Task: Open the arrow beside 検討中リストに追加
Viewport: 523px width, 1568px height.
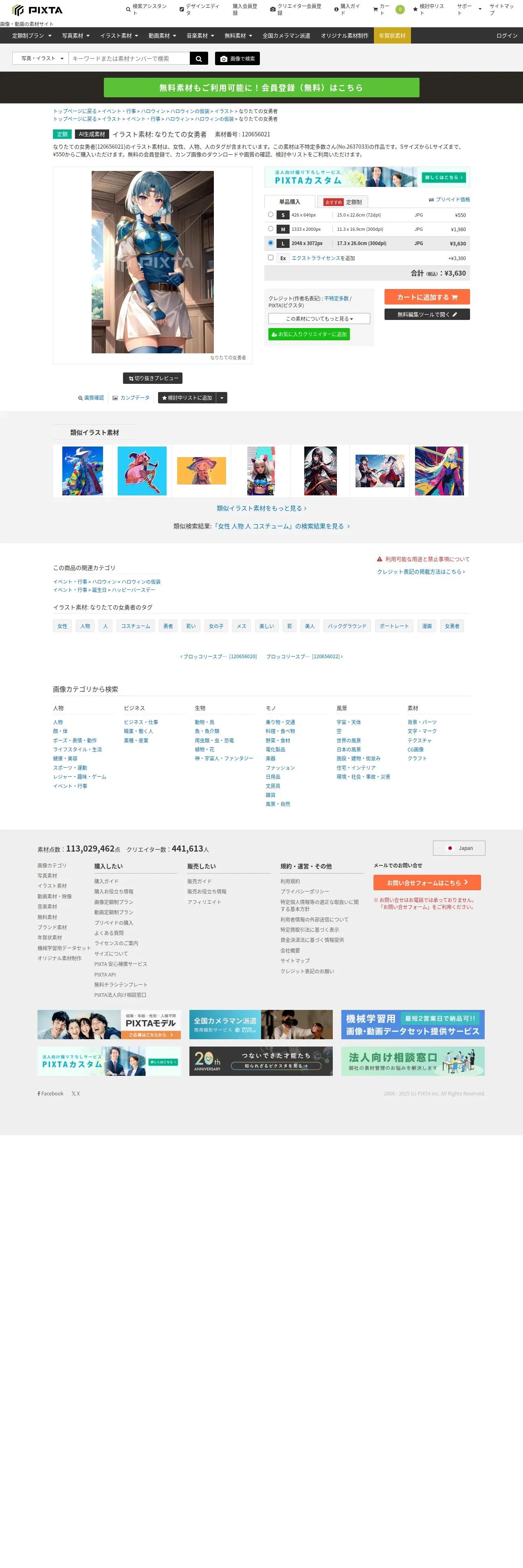Action: pos(222,397)
